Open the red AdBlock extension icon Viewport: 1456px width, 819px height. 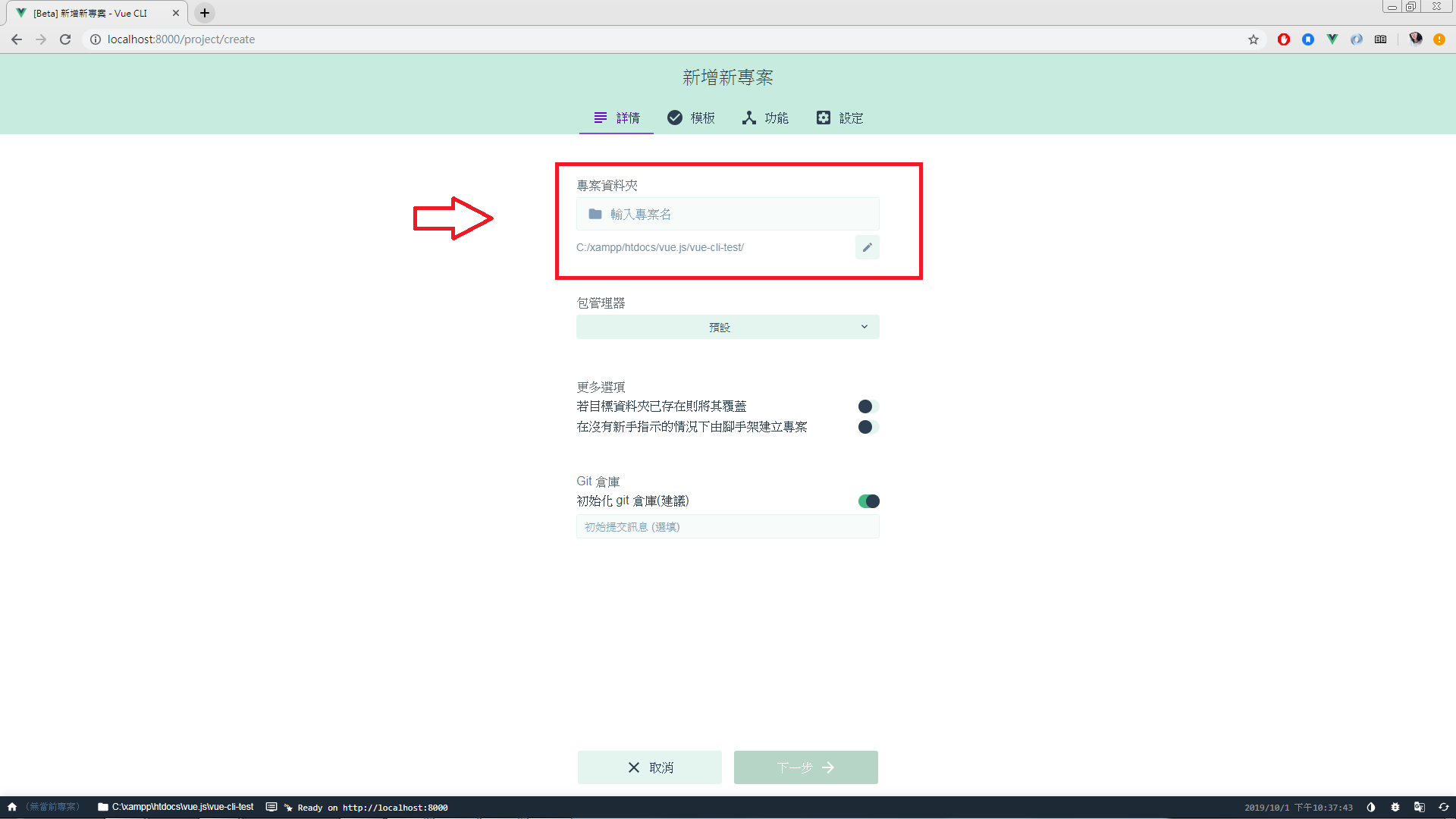point(1284,39)
